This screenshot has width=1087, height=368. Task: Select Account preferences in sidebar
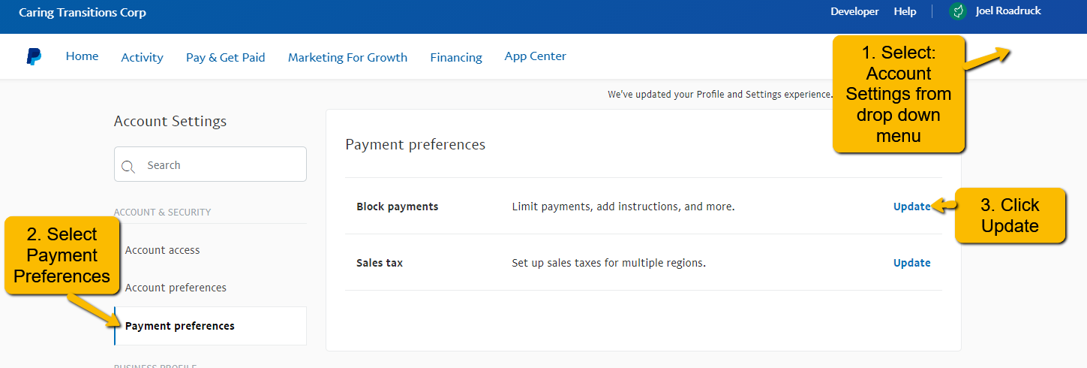point(175,288)
